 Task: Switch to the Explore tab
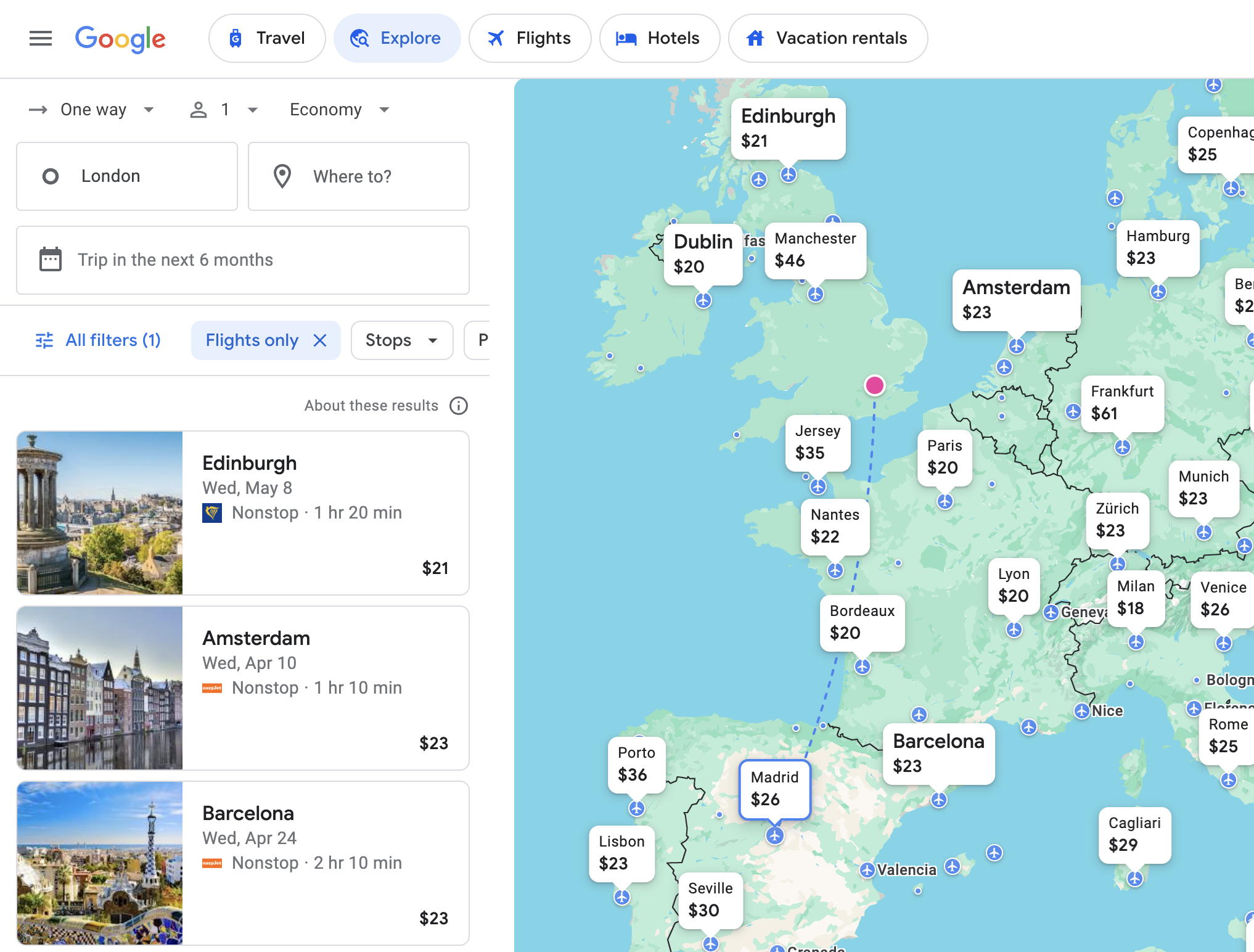pyautogui.click(x=397, y=38)
